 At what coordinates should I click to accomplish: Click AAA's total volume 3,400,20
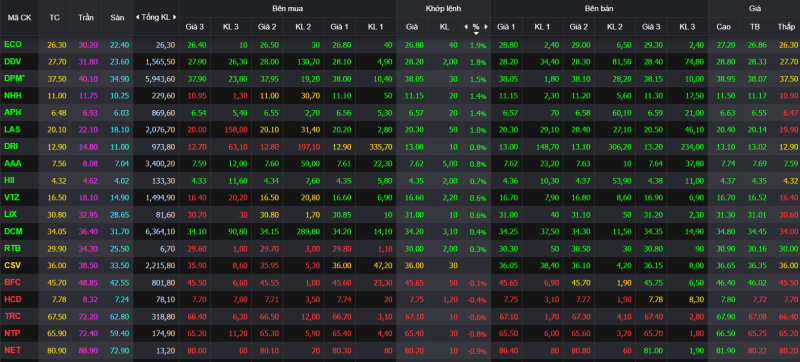tap(160, 164)
